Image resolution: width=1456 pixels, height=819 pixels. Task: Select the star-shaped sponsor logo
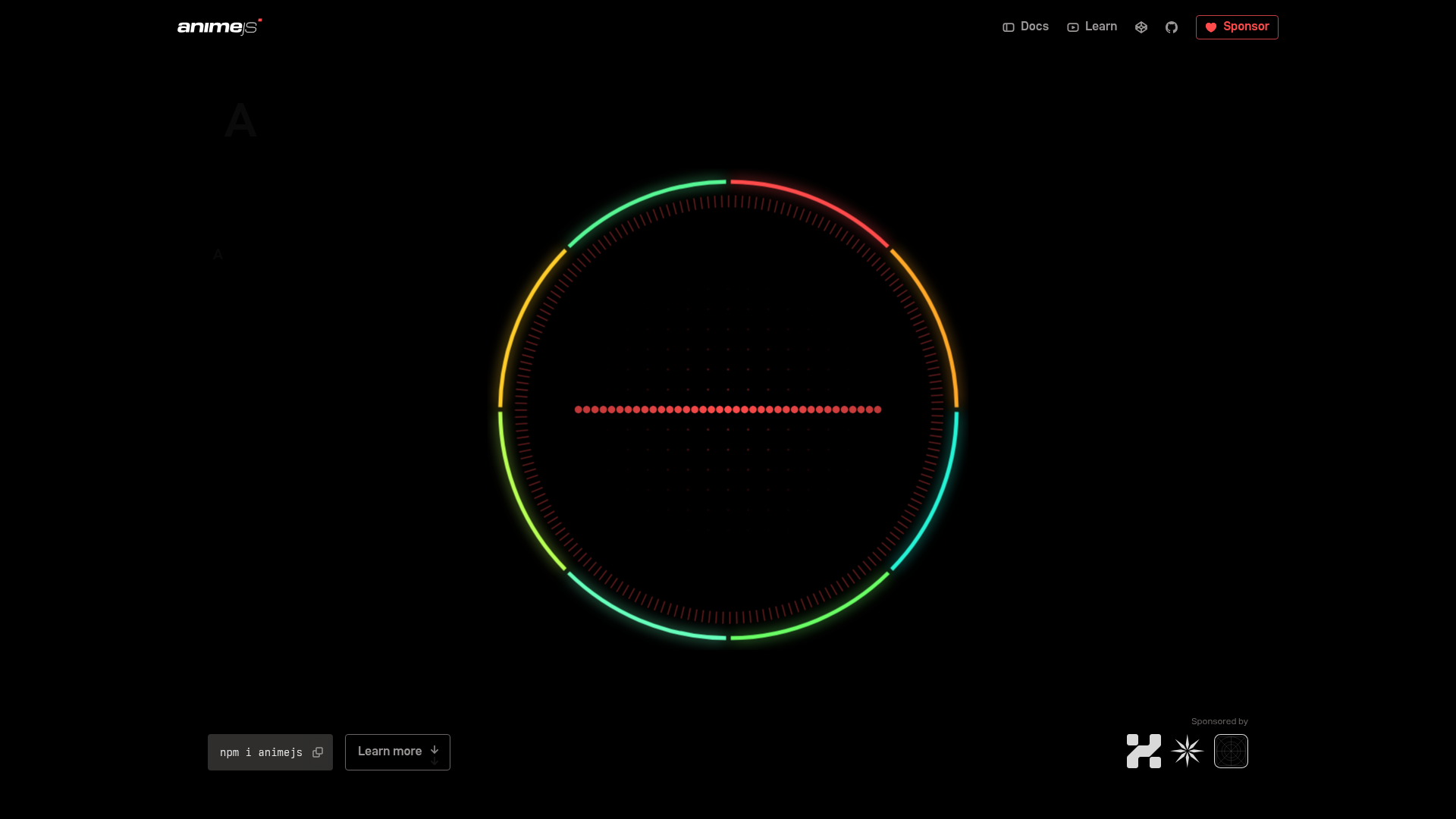coord(1187,751)
